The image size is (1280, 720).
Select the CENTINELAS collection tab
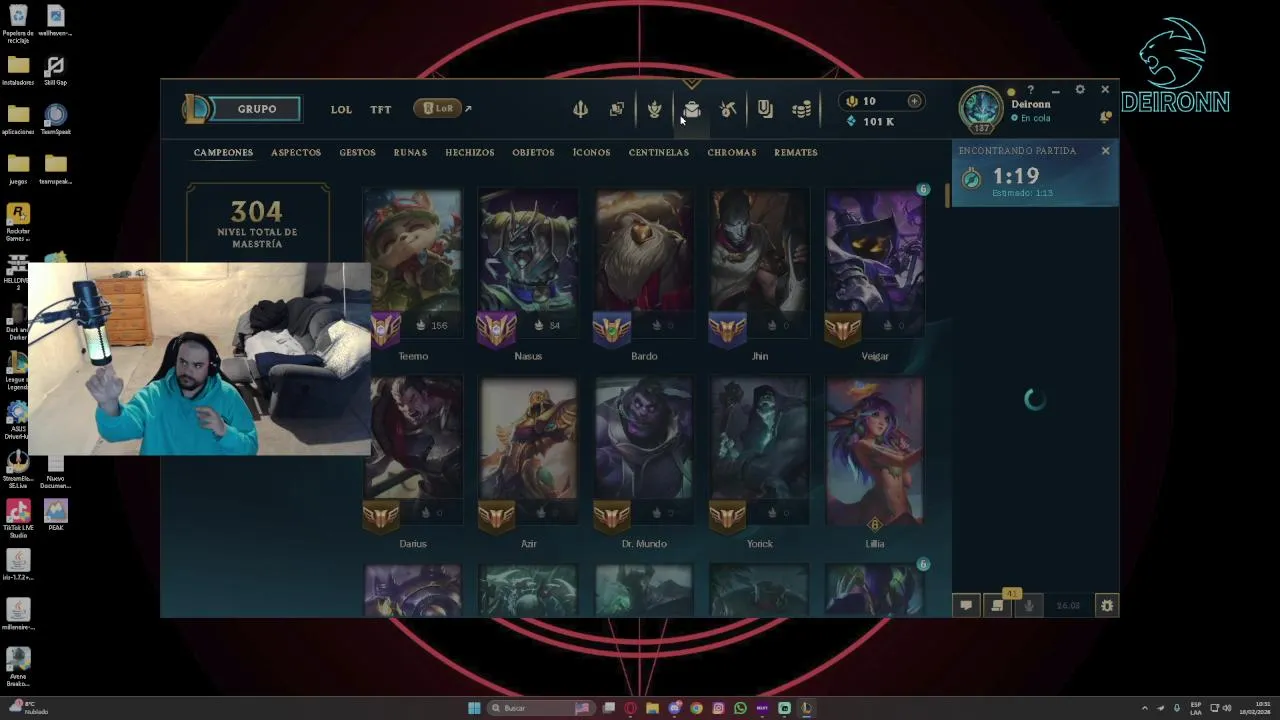point(659,152)
